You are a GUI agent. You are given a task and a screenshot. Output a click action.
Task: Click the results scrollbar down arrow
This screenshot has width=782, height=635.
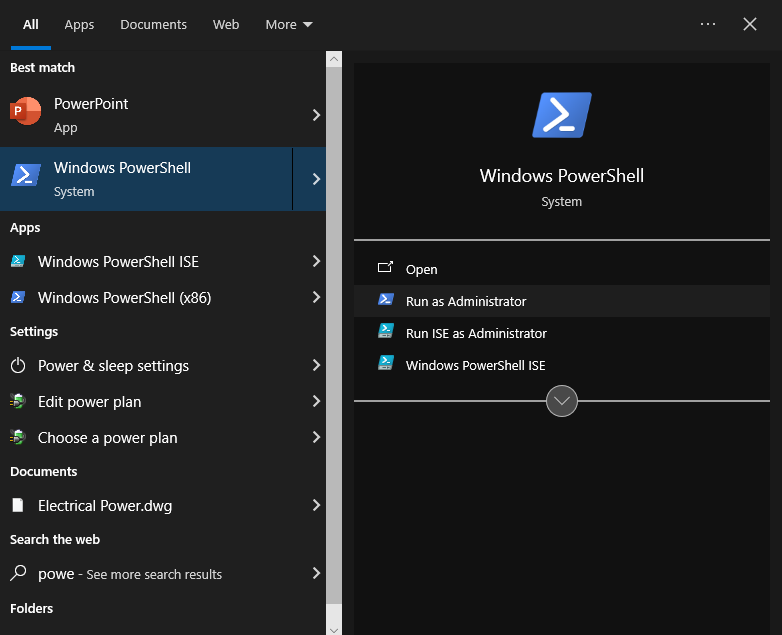click(x=334, y=630)
